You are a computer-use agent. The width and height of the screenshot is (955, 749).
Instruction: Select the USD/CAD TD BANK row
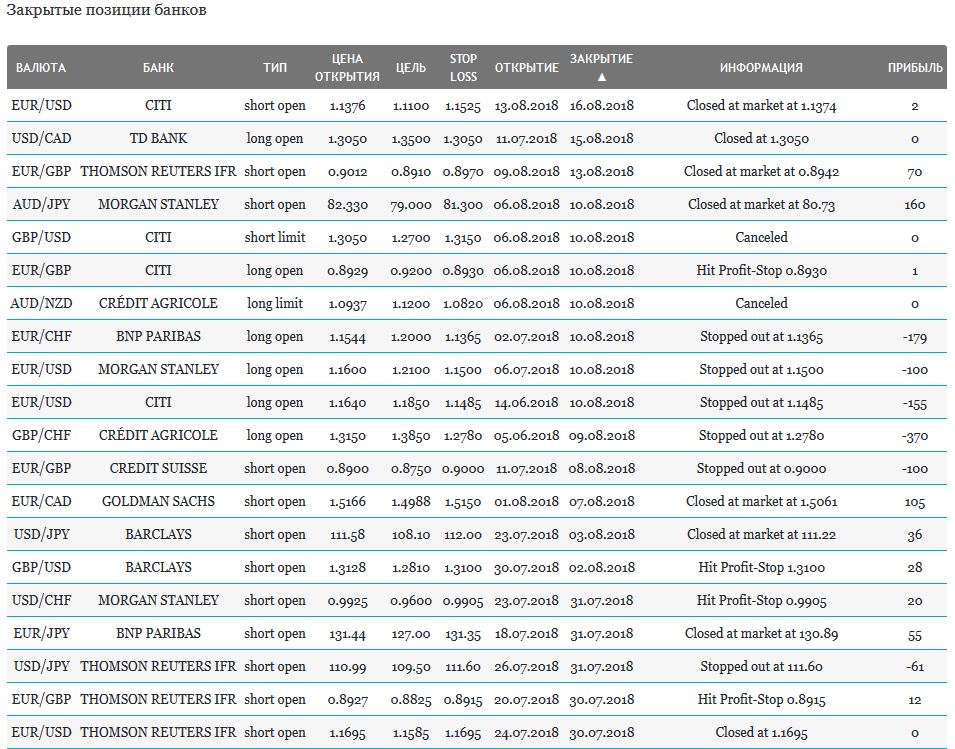tap(477, 139)
